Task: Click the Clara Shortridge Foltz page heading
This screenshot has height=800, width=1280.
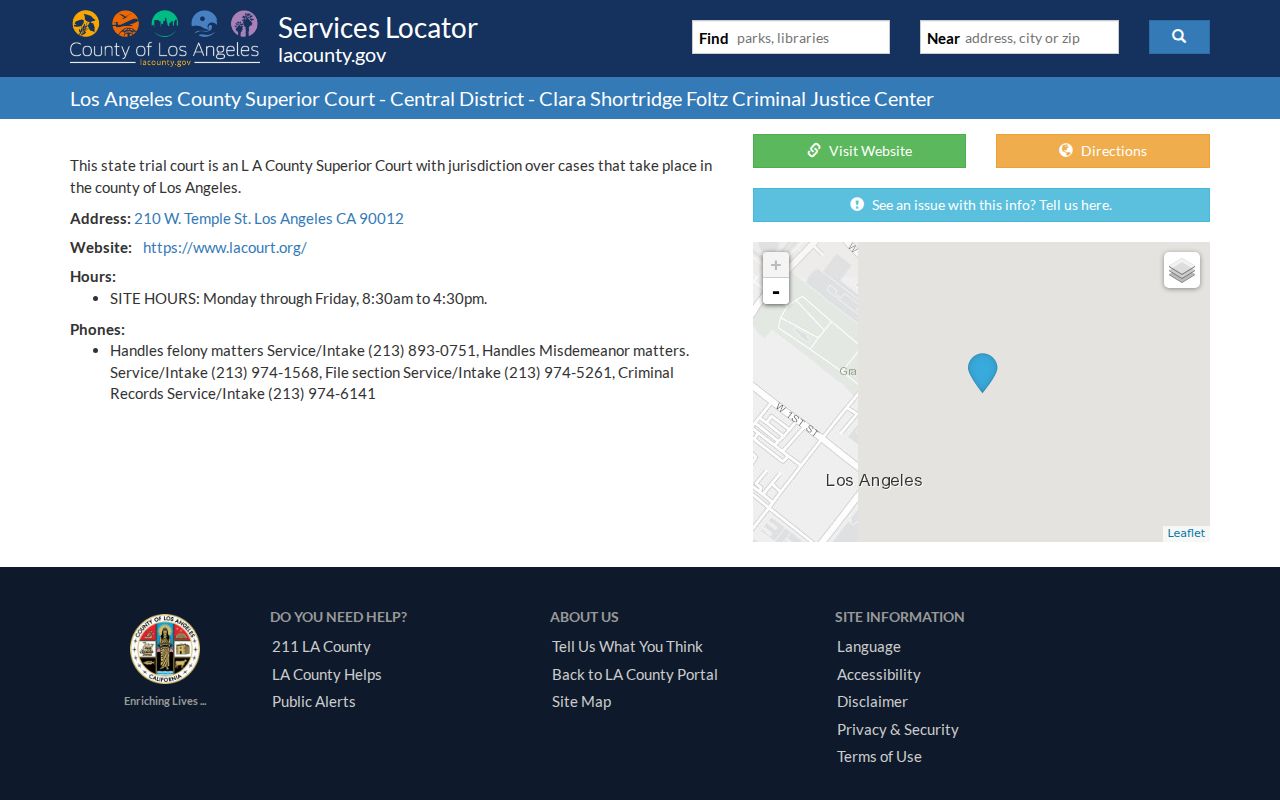Action: [502, 99]
